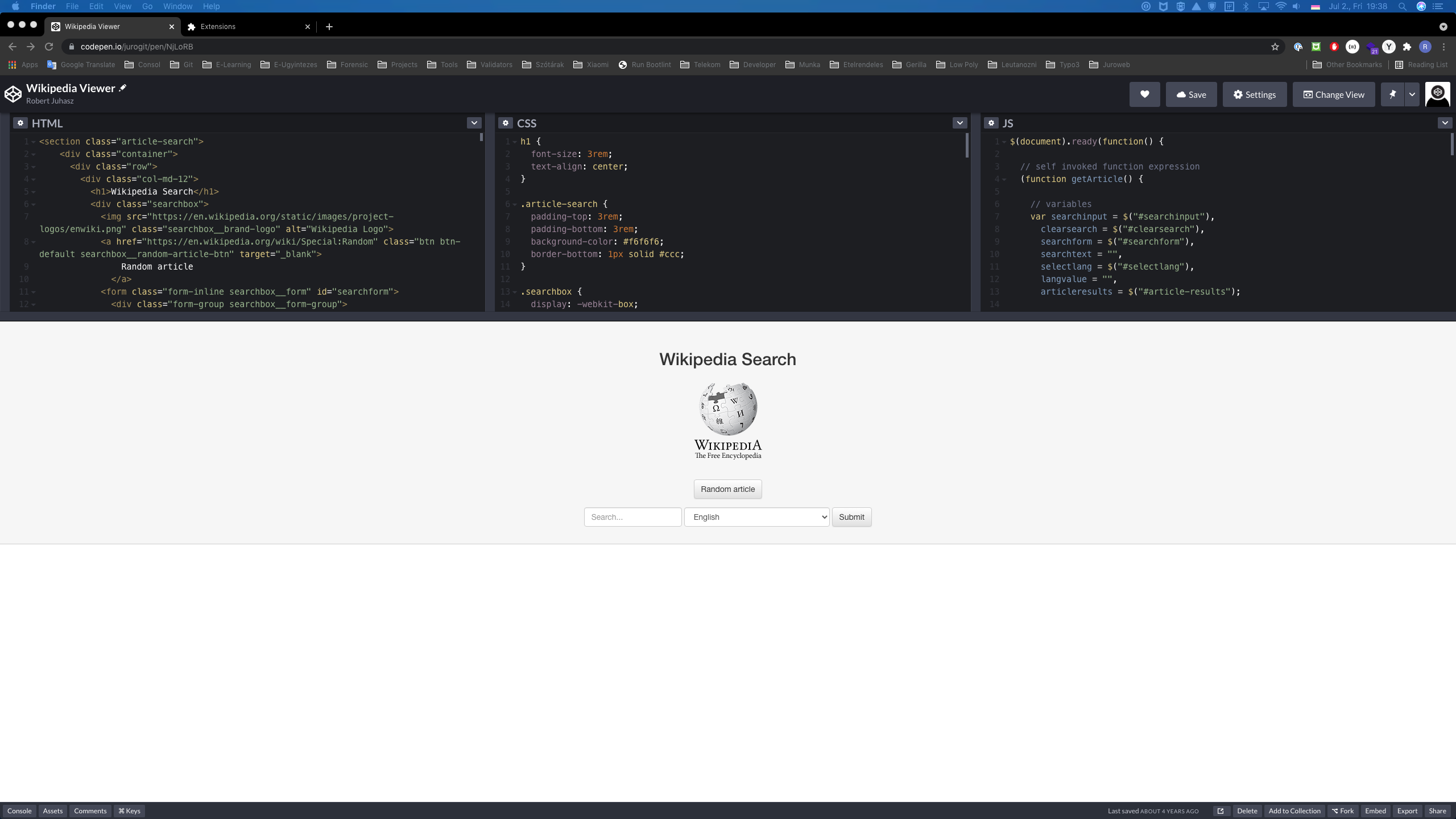Open a new browser tab
Image resolution: width=1456 pixels, height=819 pixels.
tap(329, 27)
